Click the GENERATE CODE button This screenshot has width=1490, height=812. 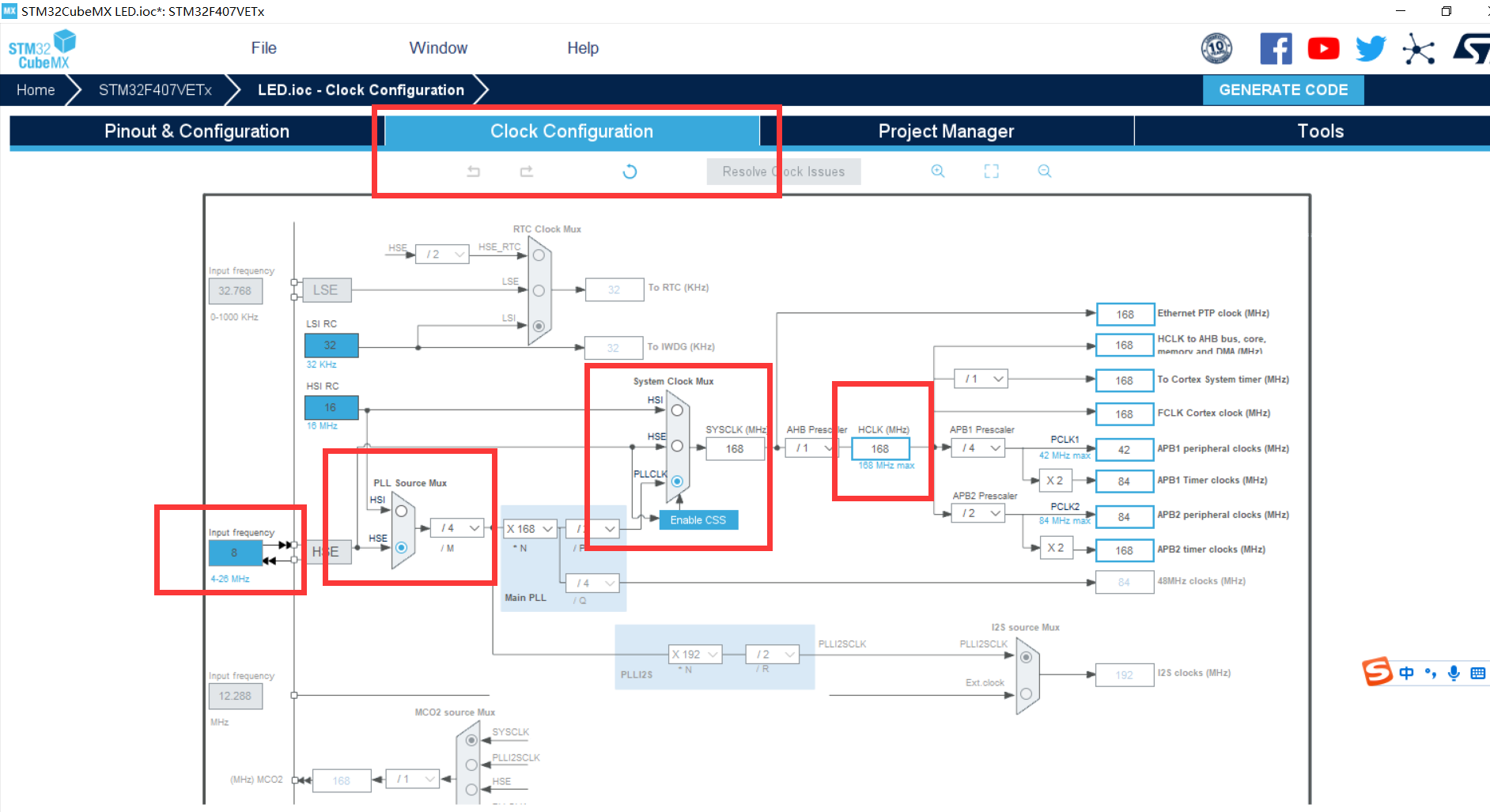(1284, 90)
